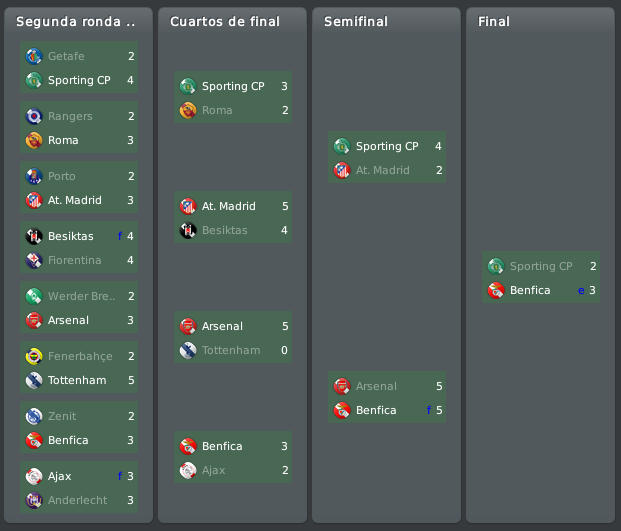This screenshot has width=621, height=531.
Task: Select the Semifinal column header
Action: 356,21
